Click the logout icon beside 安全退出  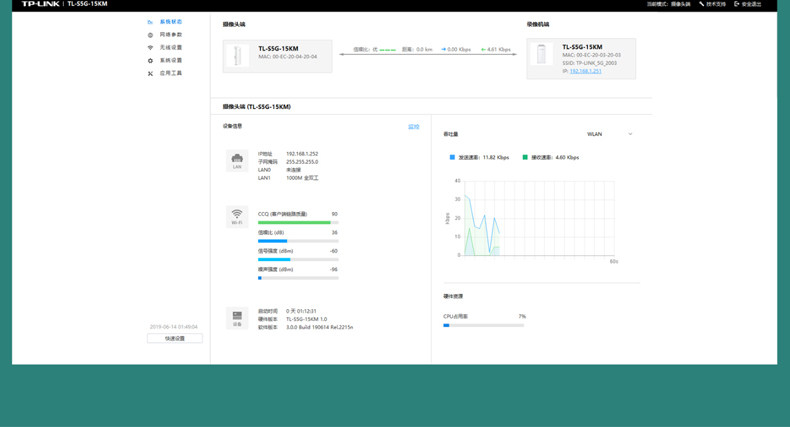[x=737, y=4]
